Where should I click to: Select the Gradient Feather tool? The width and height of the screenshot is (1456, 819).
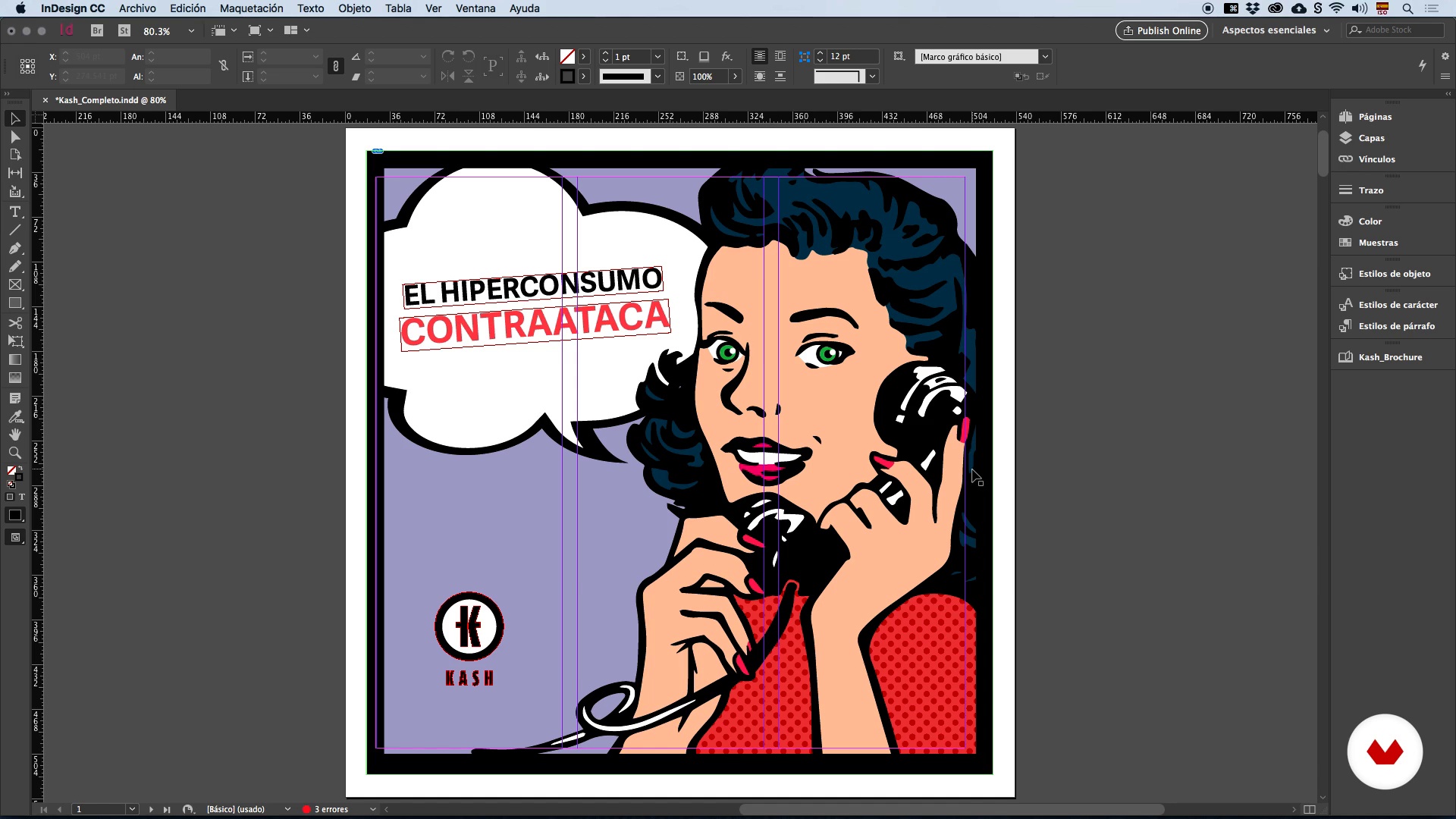(14, 378)
